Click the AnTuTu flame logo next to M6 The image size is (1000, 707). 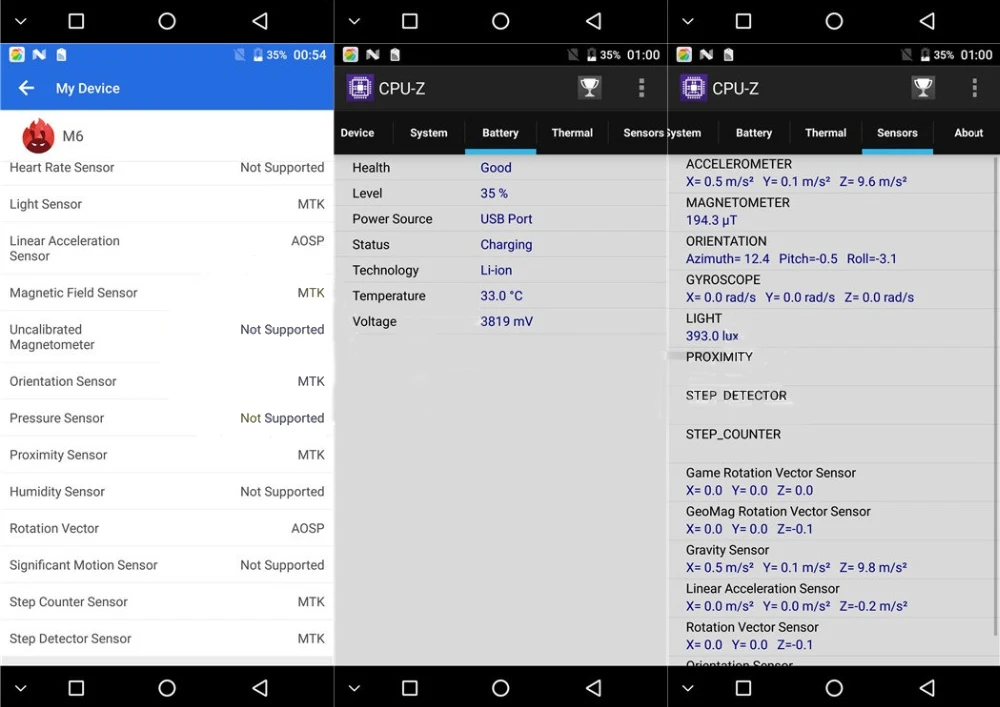point(38,136)
